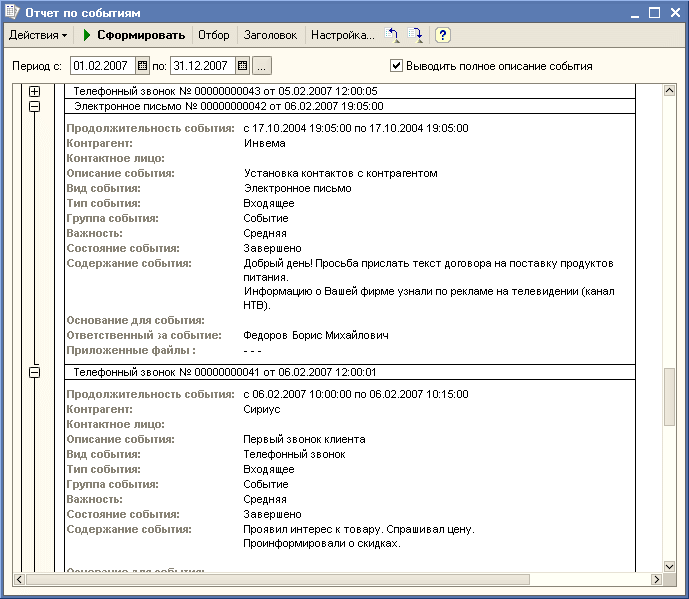The height and width of the screenshot is (599, 689).
Task: Open calendar picker for start date 01.02.2007
Action: coord(142,66)
